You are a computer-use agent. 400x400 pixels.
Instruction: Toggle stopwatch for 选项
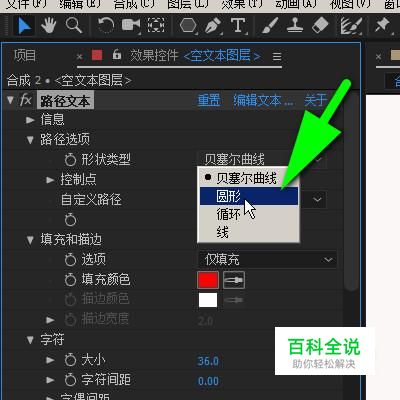(70, 260)
